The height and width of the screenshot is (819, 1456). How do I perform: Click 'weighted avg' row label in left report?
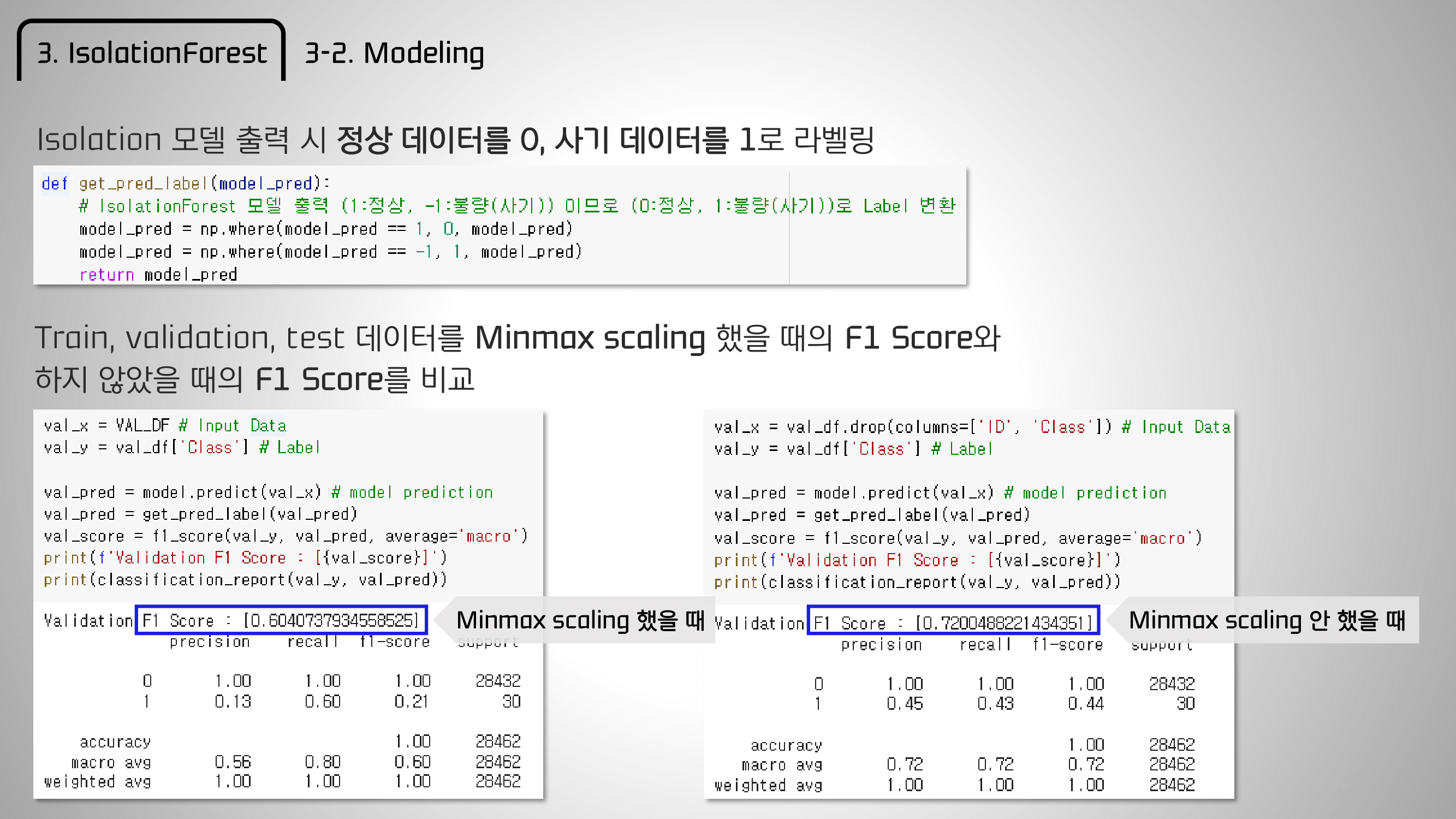97,782
